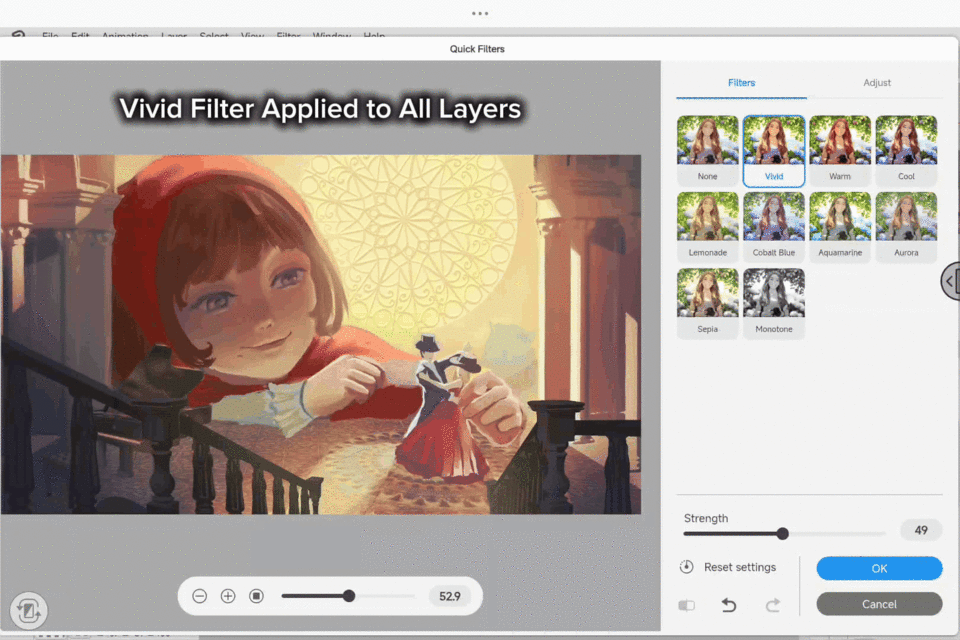This screenshot has height=640, width=960.
Task: Select the Cobalt Blue filter thumbnail
Action: 774,227
